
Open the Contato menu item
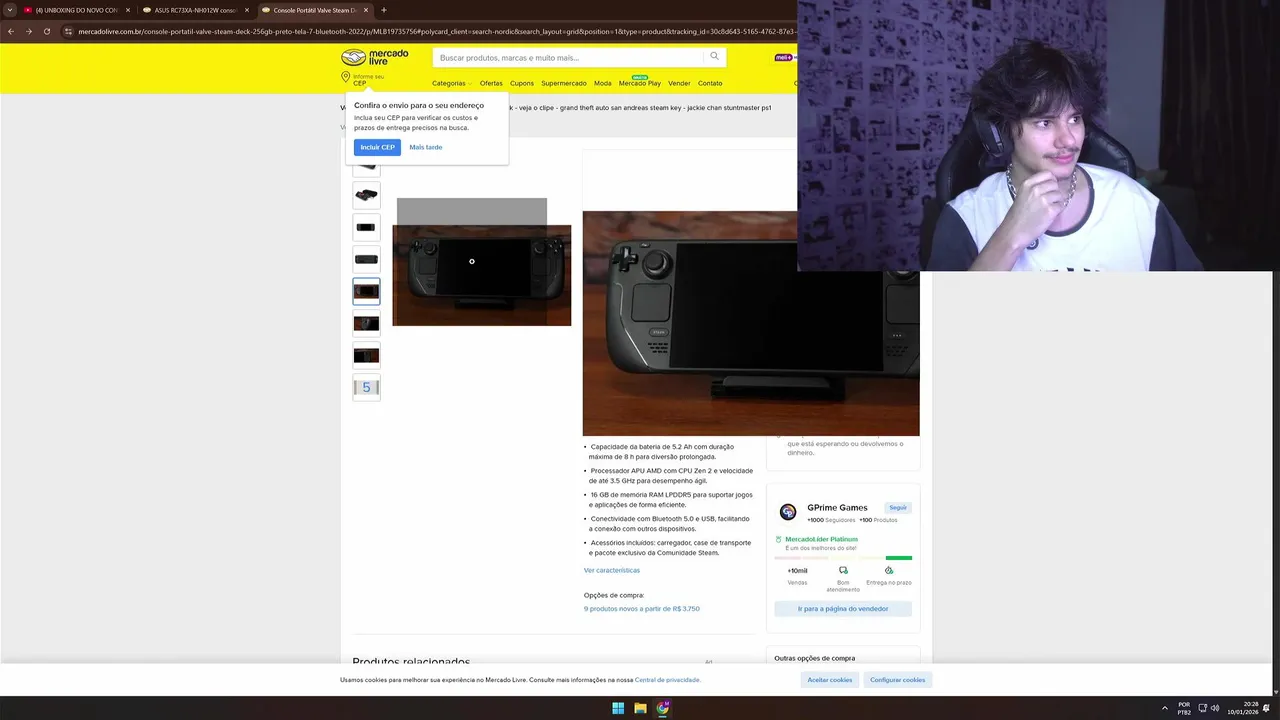710,83
